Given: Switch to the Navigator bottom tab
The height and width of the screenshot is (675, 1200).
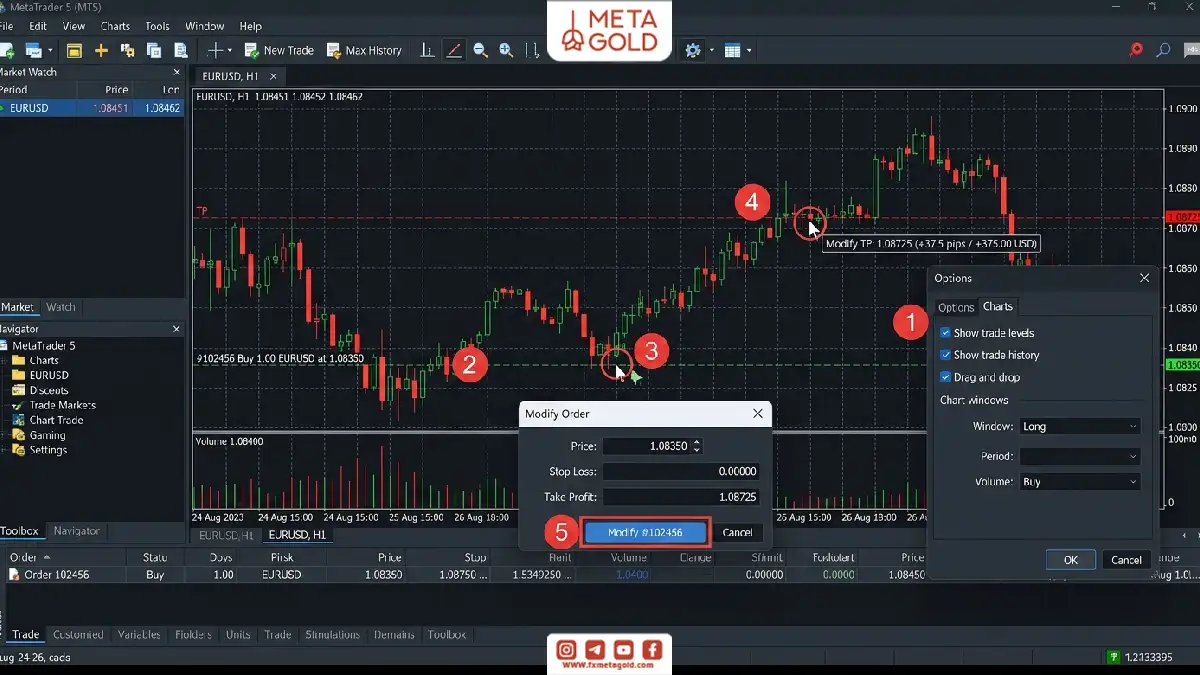Looking at the screenshot, I should (x=77, y=531).
